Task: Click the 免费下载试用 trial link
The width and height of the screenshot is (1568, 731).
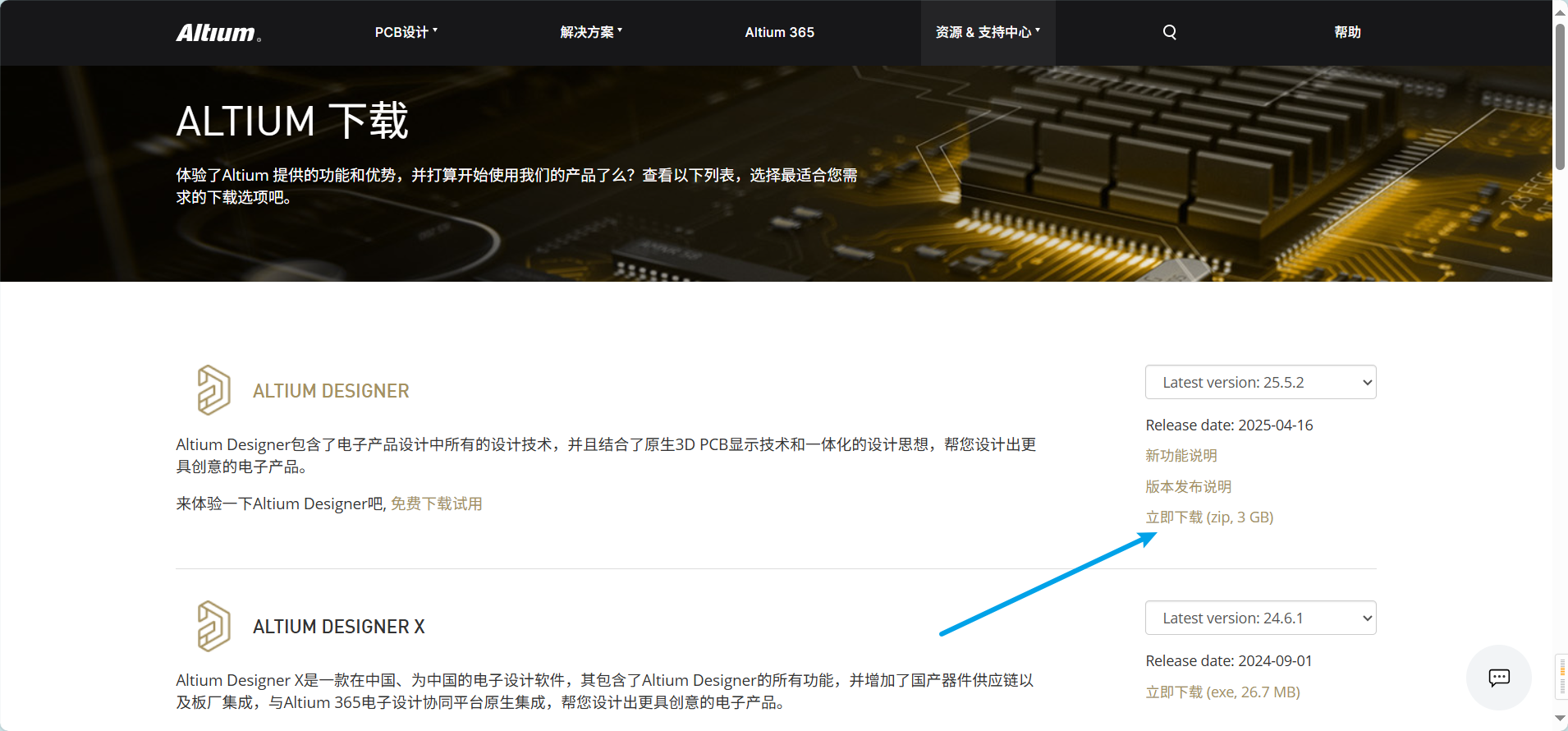Action: coord(437,503)
